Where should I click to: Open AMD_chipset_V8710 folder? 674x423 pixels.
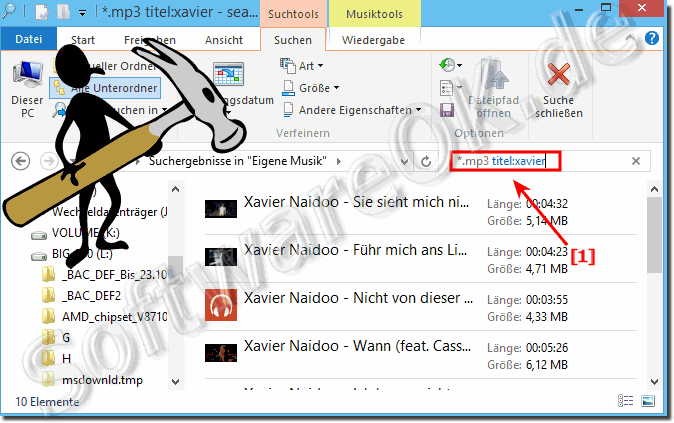[x=114, y=317]
